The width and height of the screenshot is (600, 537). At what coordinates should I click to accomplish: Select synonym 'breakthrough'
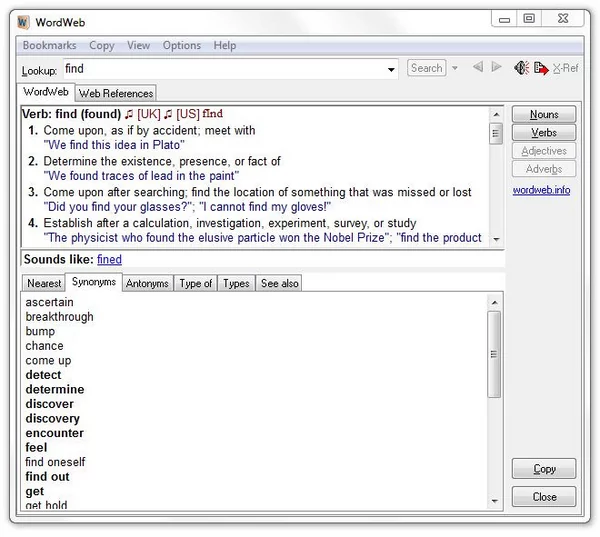click(x=59, y=317)
